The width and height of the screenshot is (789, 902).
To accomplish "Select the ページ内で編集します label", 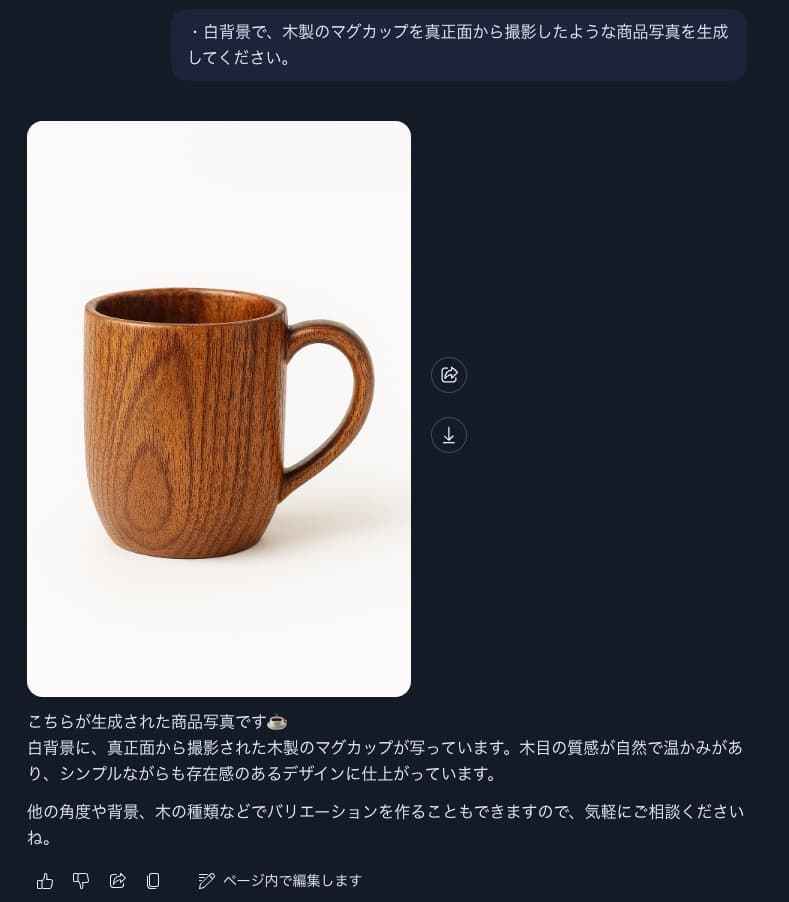I will (x=293, y=881).
